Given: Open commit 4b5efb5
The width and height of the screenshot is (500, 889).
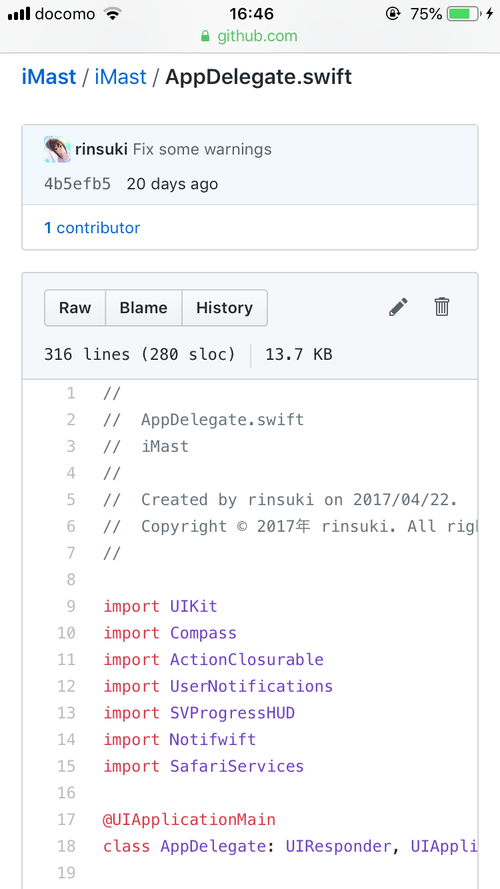Looking at the screenshot, I should click(78, 184).
